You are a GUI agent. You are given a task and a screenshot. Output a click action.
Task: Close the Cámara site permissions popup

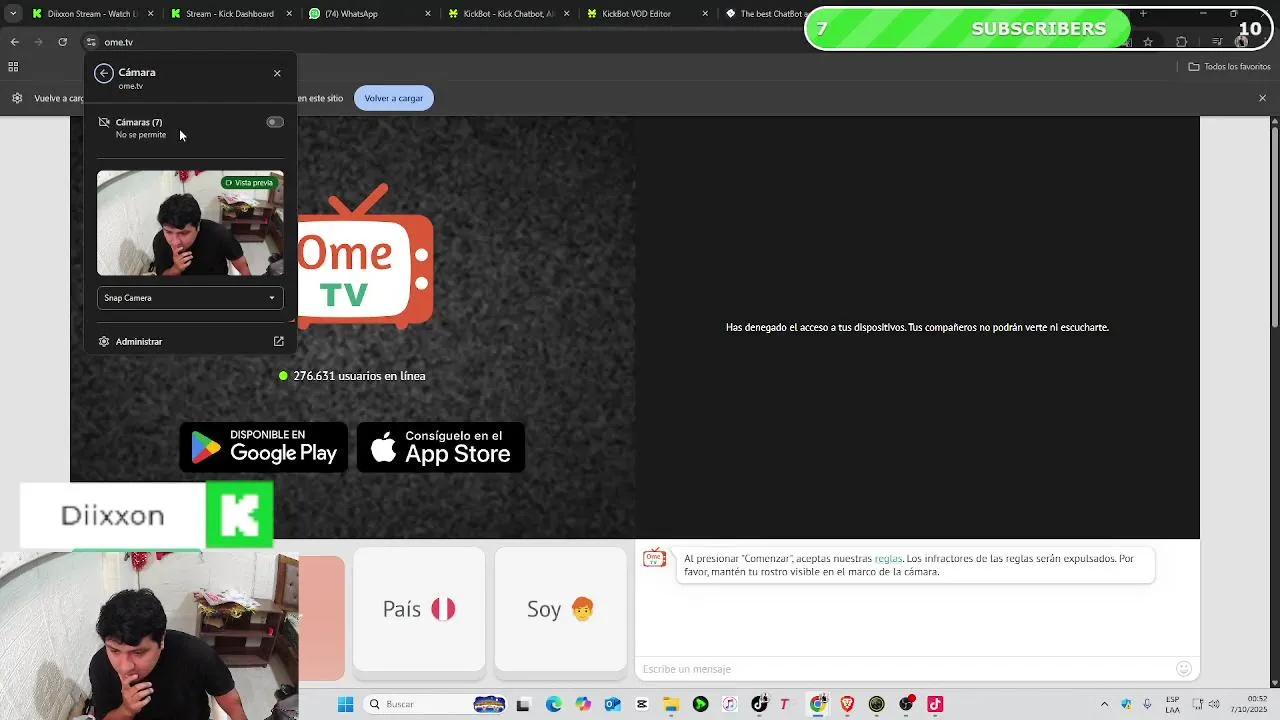tap(277, 73)
